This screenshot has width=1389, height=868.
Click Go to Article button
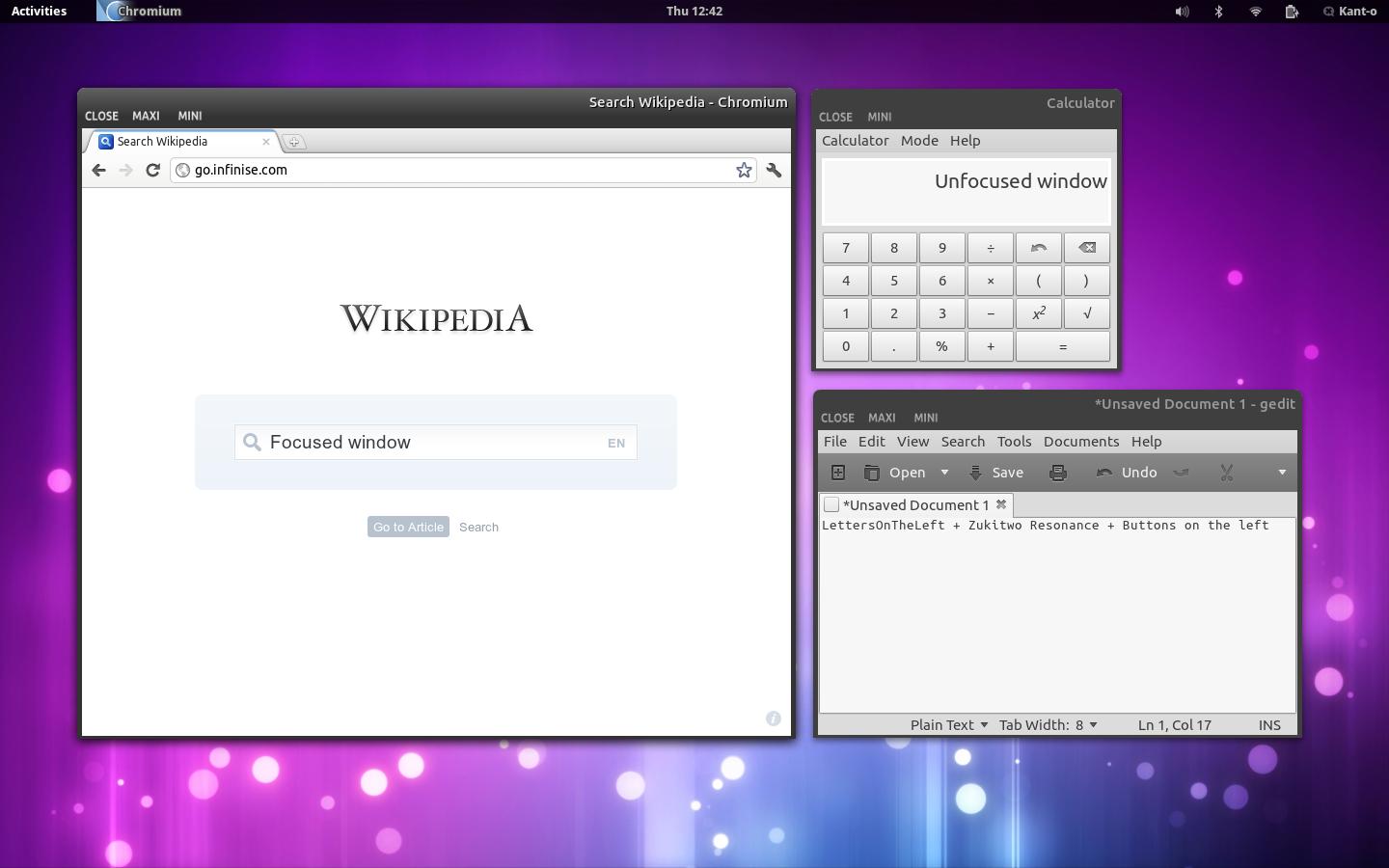pos(408,527)
